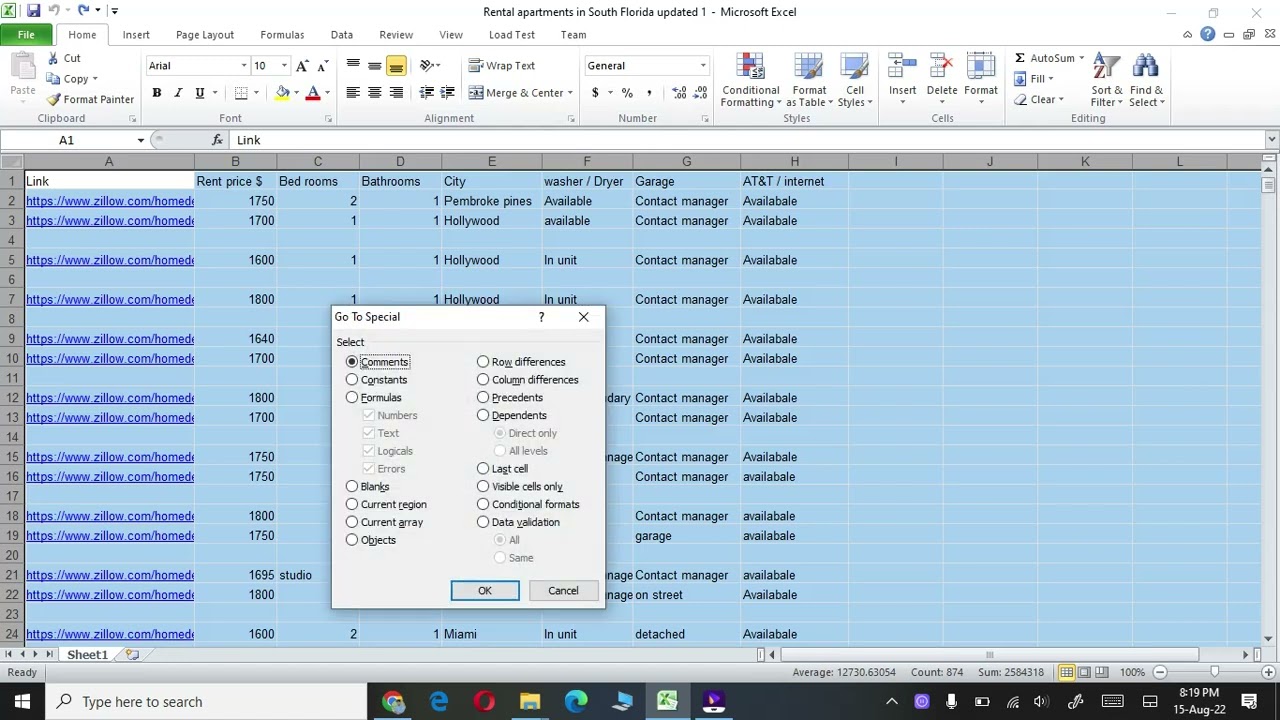Click the zoom slider in status bar
The width and height of the screenshot is (1280, 720).
point(1214,672)
